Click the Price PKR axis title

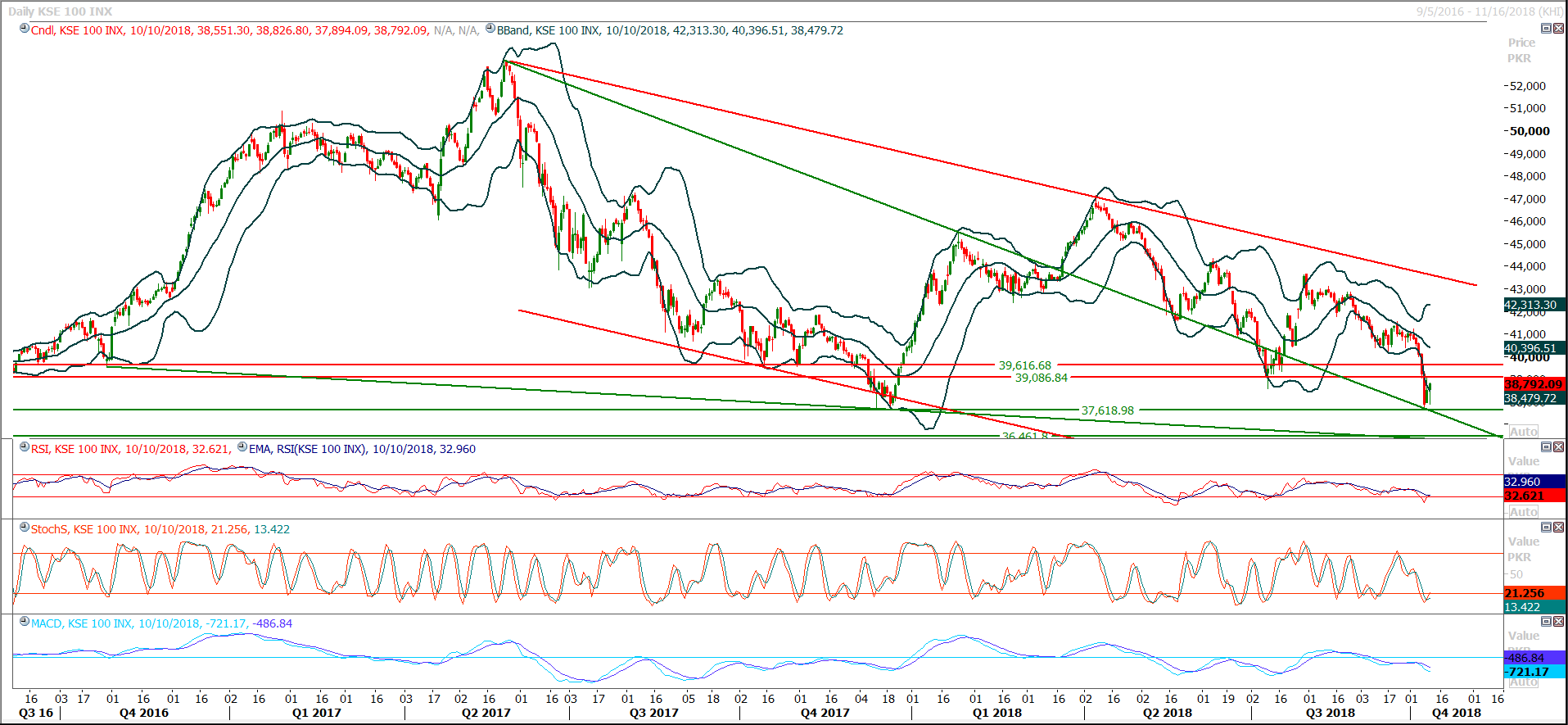point(1521,50)
